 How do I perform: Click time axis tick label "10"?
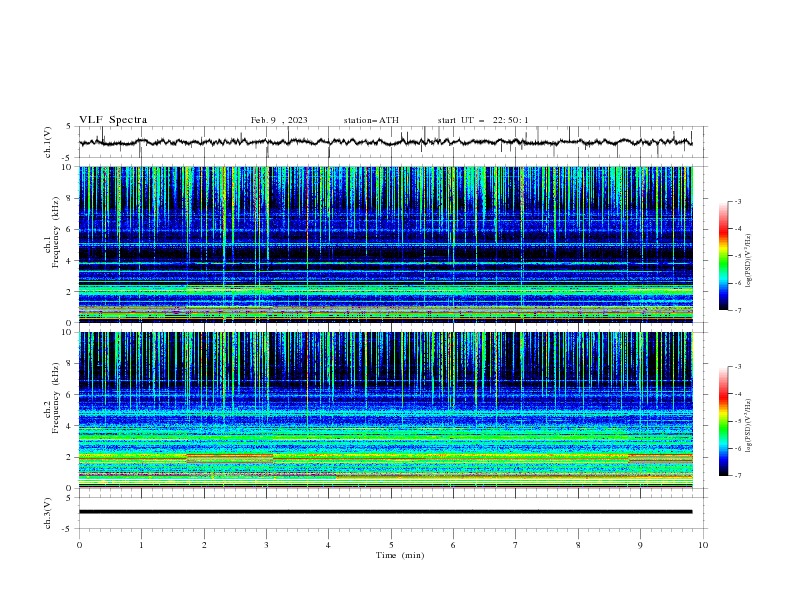(703, 545)
